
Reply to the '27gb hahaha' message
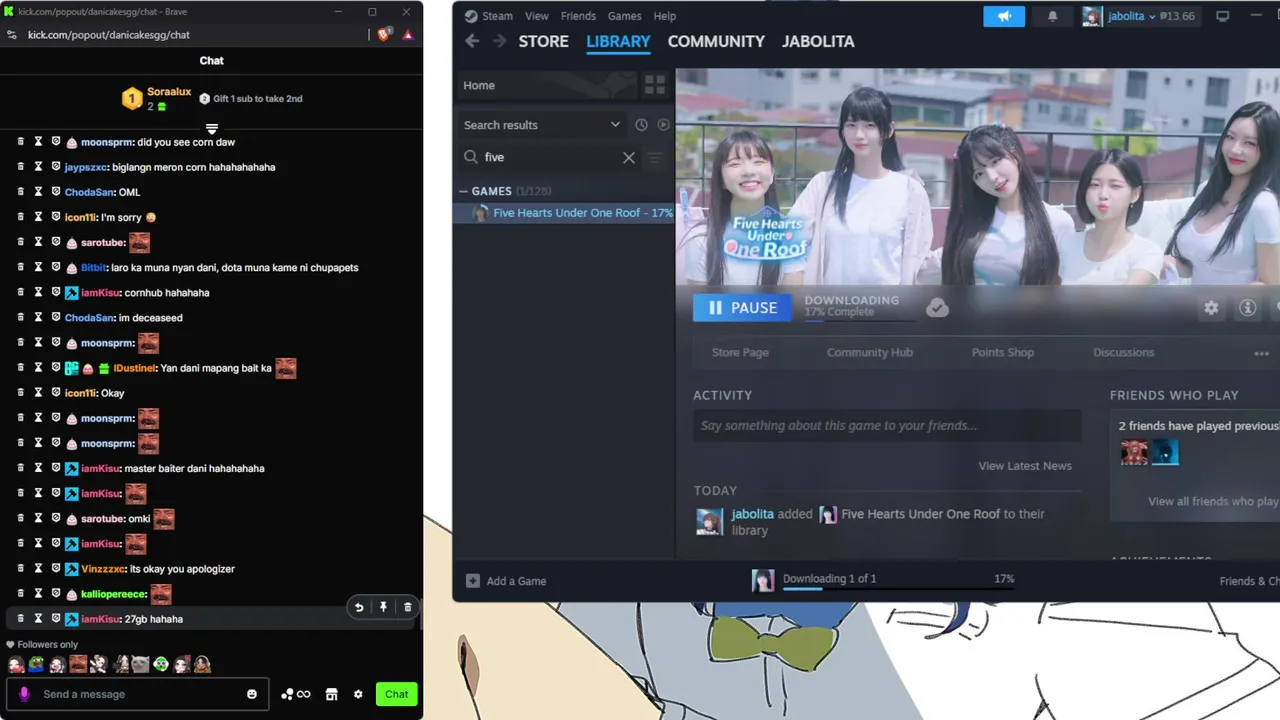(359, 607)
